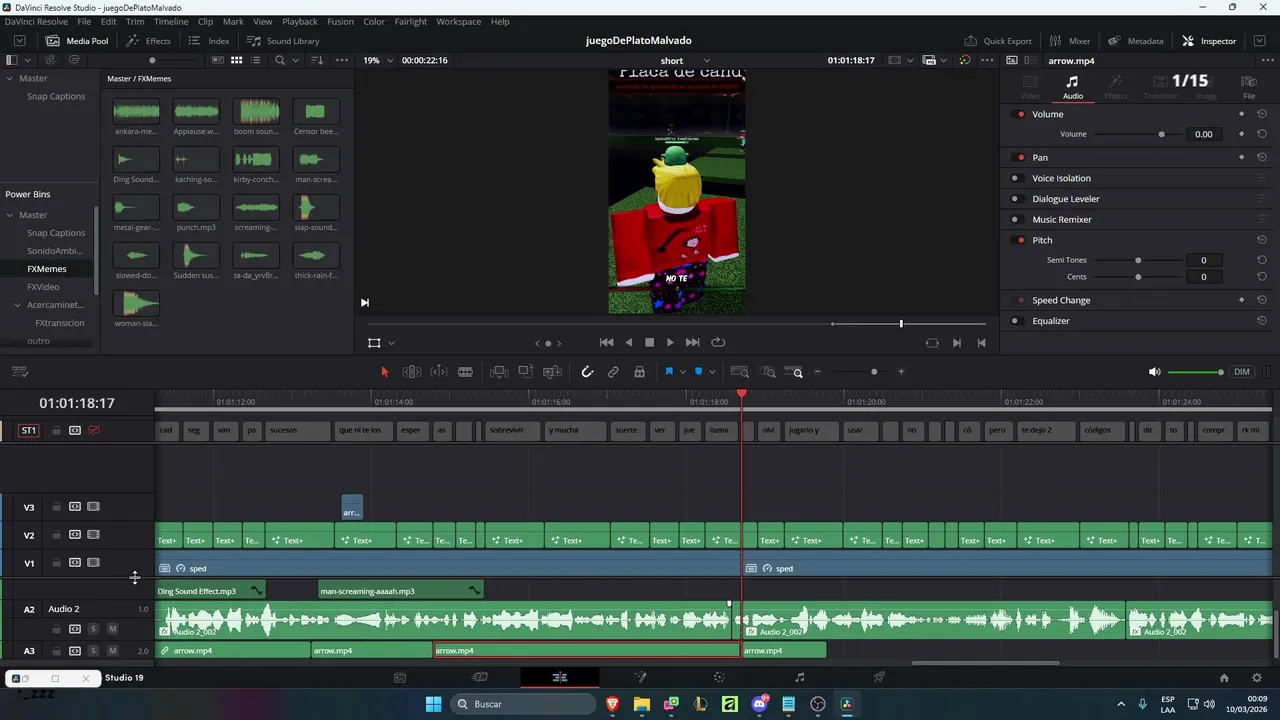Click the Overwrite Clip icon
The height and width of the screenshot is (720, 1280).
tap(525, 372)
